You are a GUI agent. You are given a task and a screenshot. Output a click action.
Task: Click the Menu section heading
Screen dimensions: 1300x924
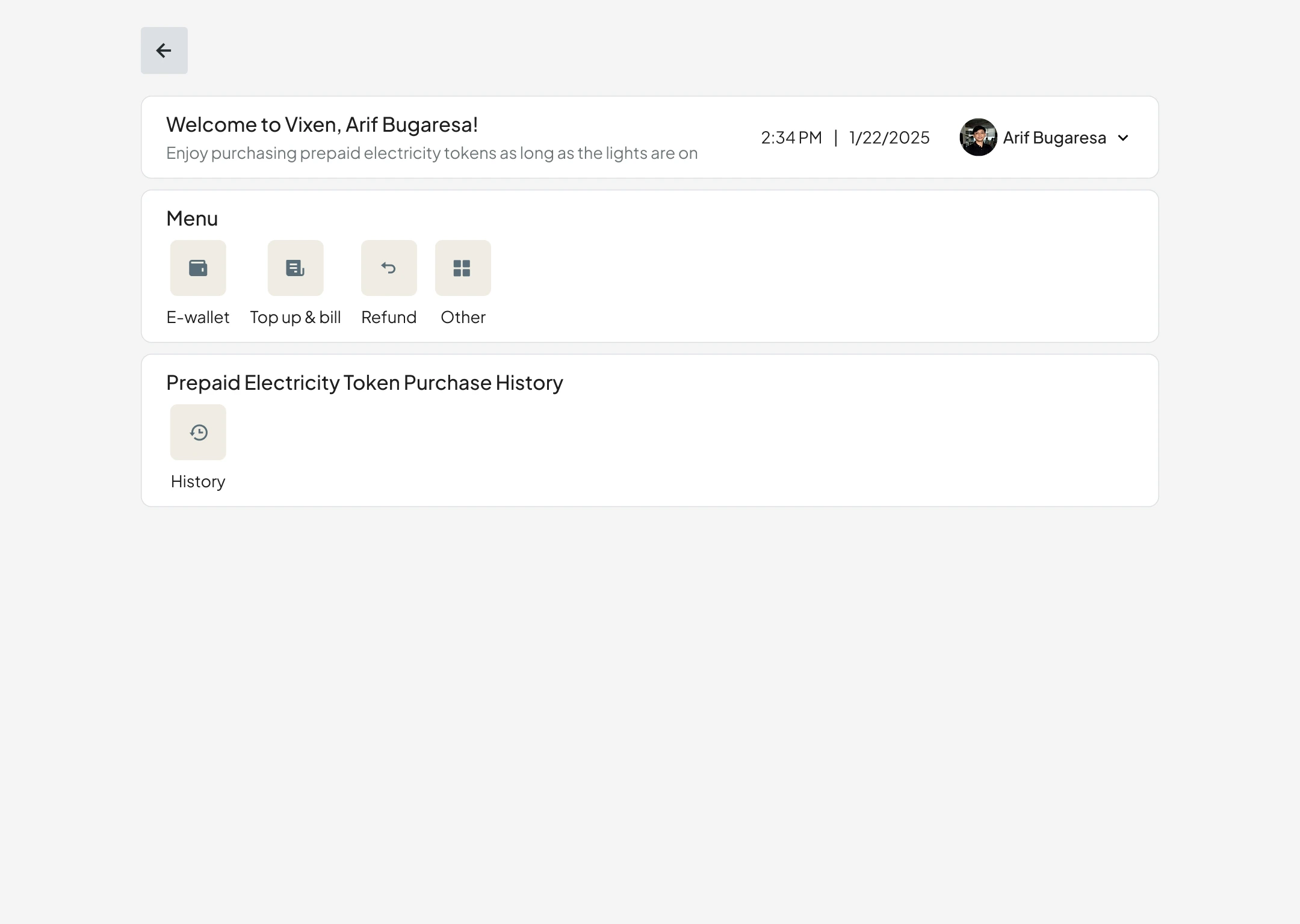tap(192, 218)
